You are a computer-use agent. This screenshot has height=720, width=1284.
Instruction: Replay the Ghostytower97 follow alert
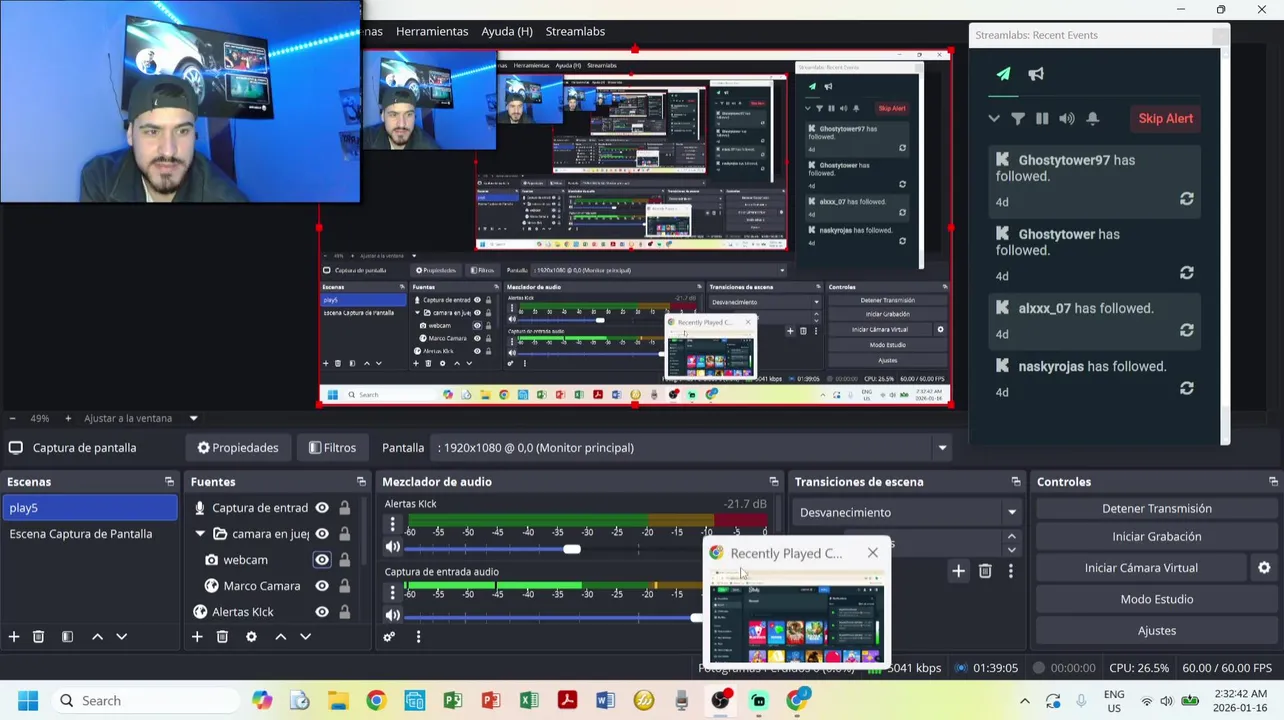[1186, 199]
